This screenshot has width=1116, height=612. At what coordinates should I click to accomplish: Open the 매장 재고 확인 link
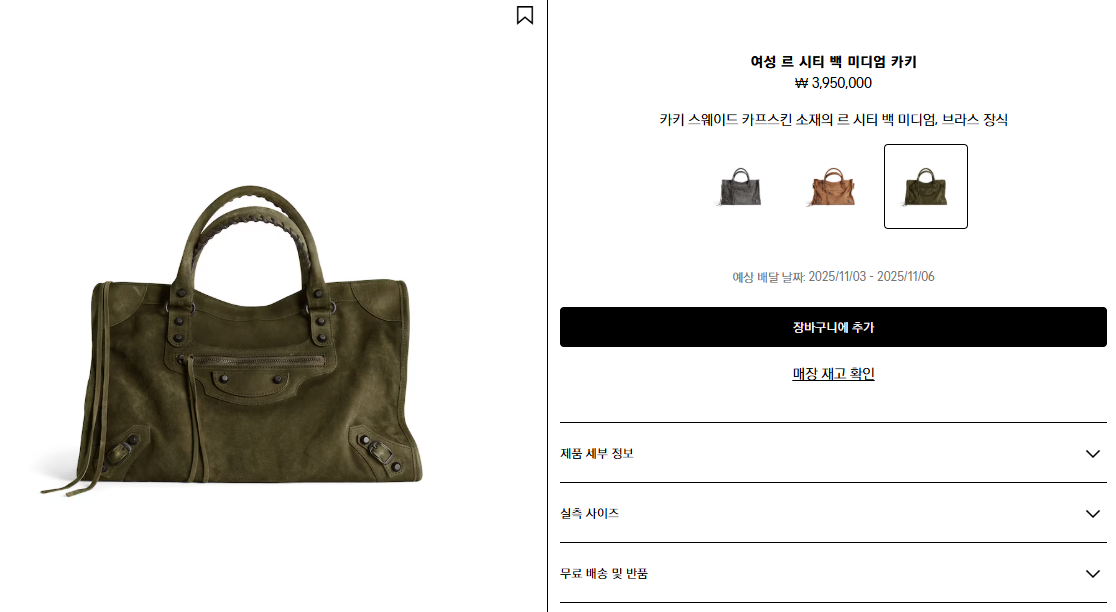[x=833, y=374]
